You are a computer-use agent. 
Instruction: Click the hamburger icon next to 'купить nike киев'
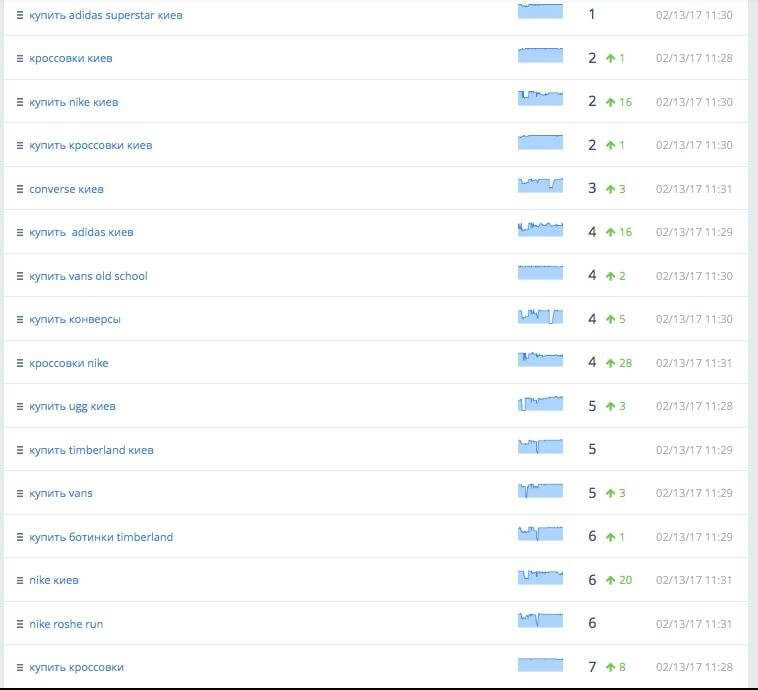[x=20, y=102]
